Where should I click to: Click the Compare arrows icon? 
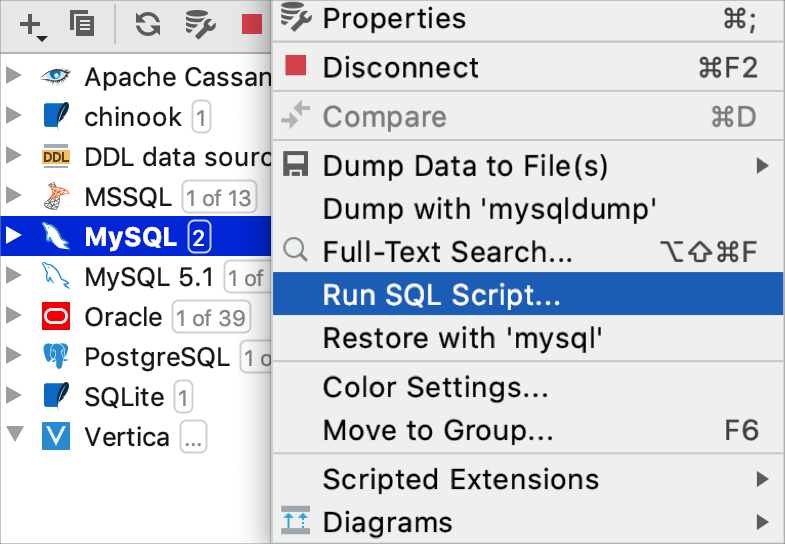pyautogui.click(x=295, y=115)
